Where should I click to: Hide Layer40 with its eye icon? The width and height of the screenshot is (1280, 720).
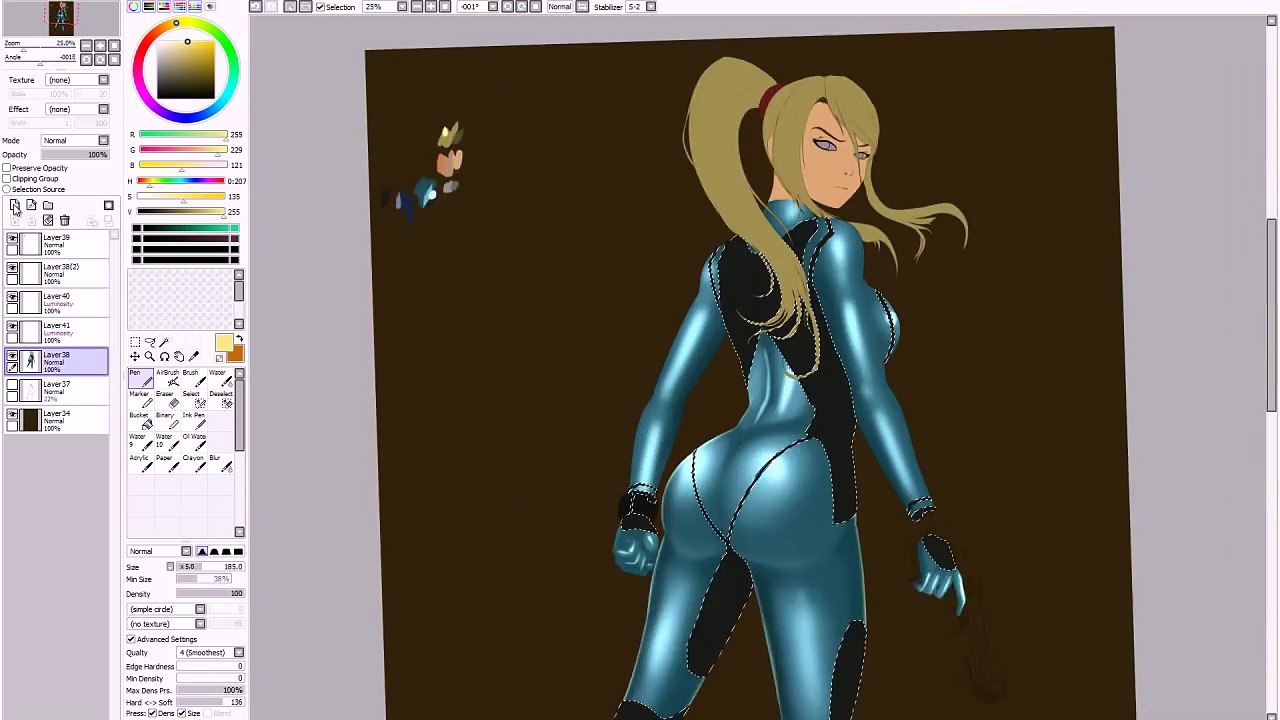tap(12, 297)
